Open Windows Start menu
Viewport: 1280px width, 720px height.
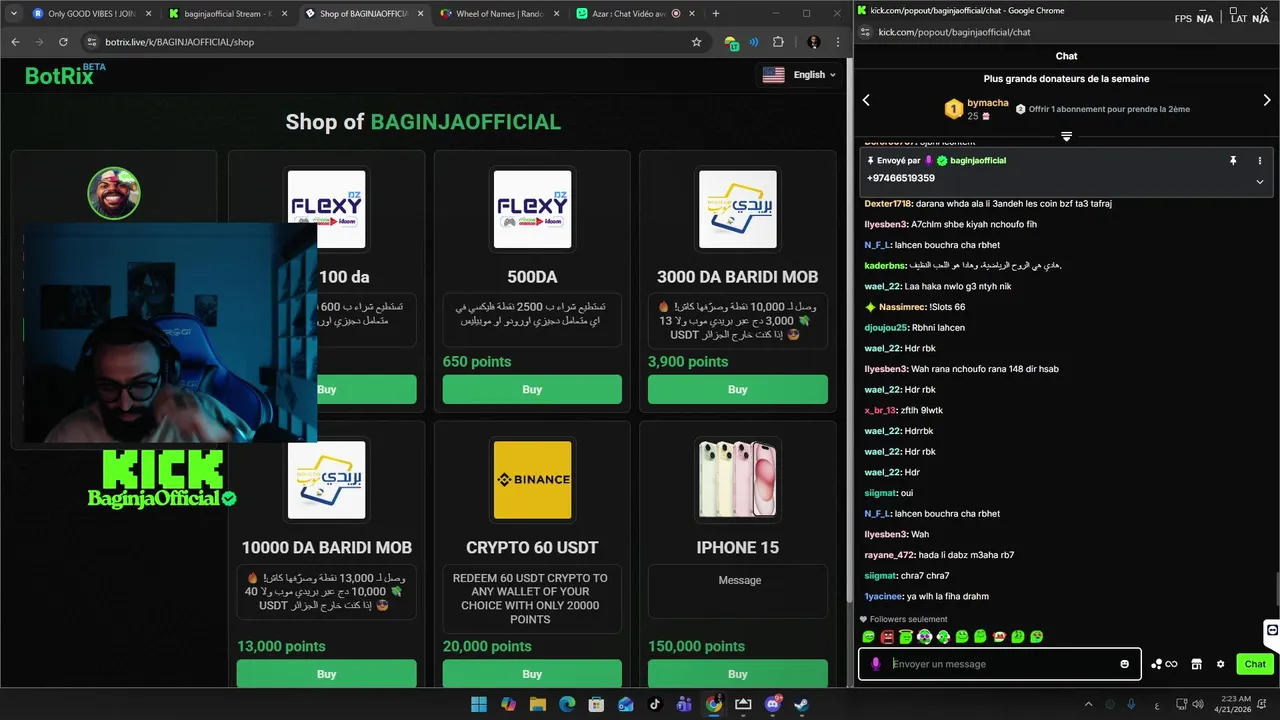click(x=479, y=704)
